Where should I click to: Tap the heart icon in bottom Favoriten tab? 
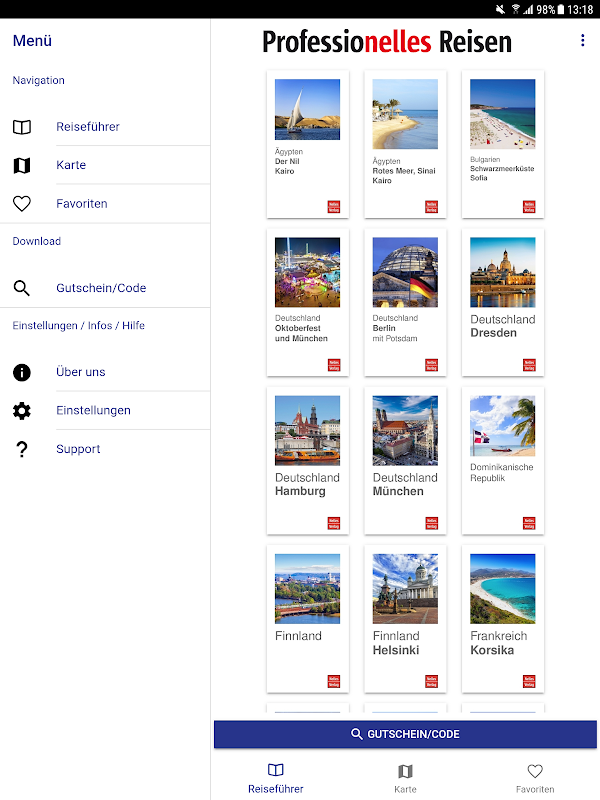tap(535, 771)
